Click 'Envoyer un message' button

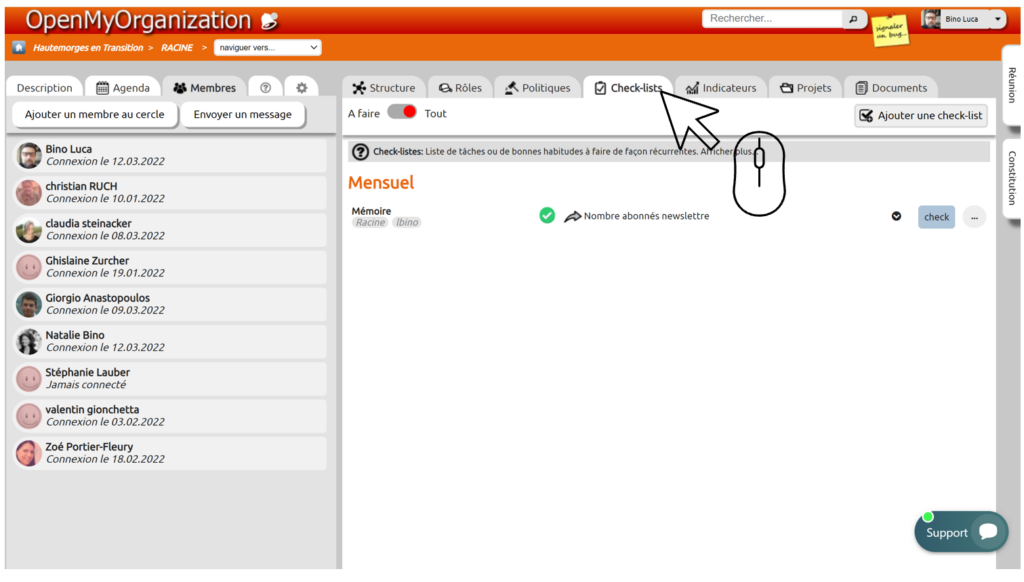point(242,114)
